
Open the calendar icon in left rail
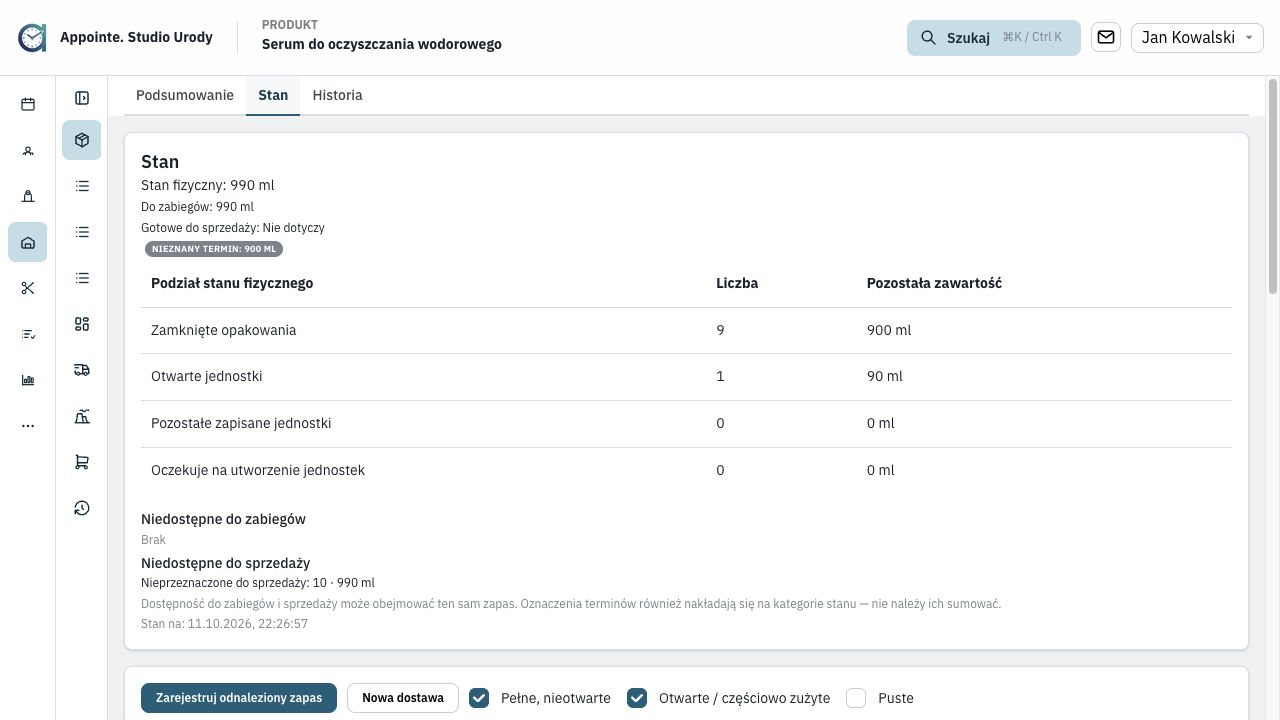click(x=28, y=104)
